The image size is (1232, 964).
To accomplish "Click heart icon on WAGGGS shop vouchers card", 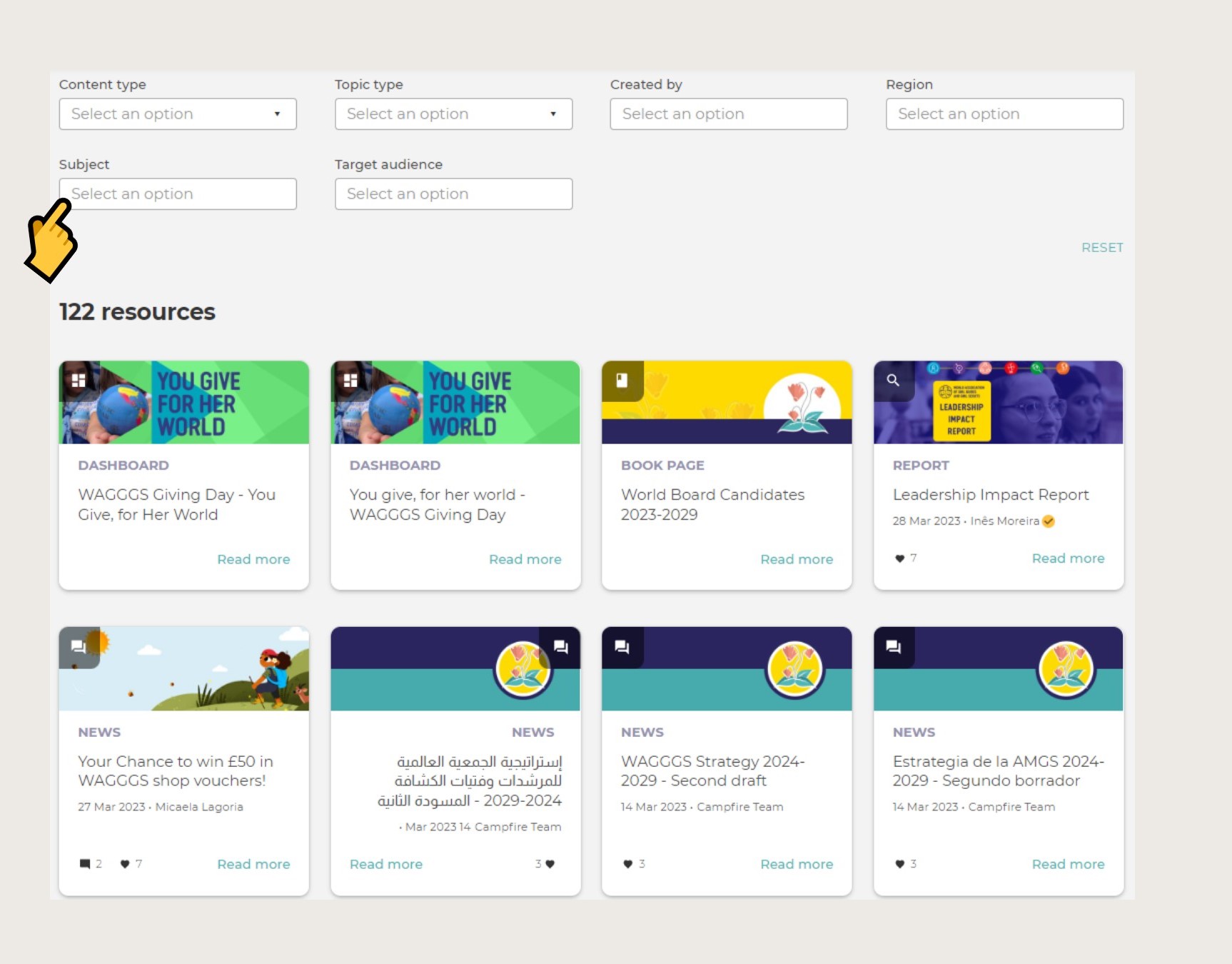I will tap(125, 864).
